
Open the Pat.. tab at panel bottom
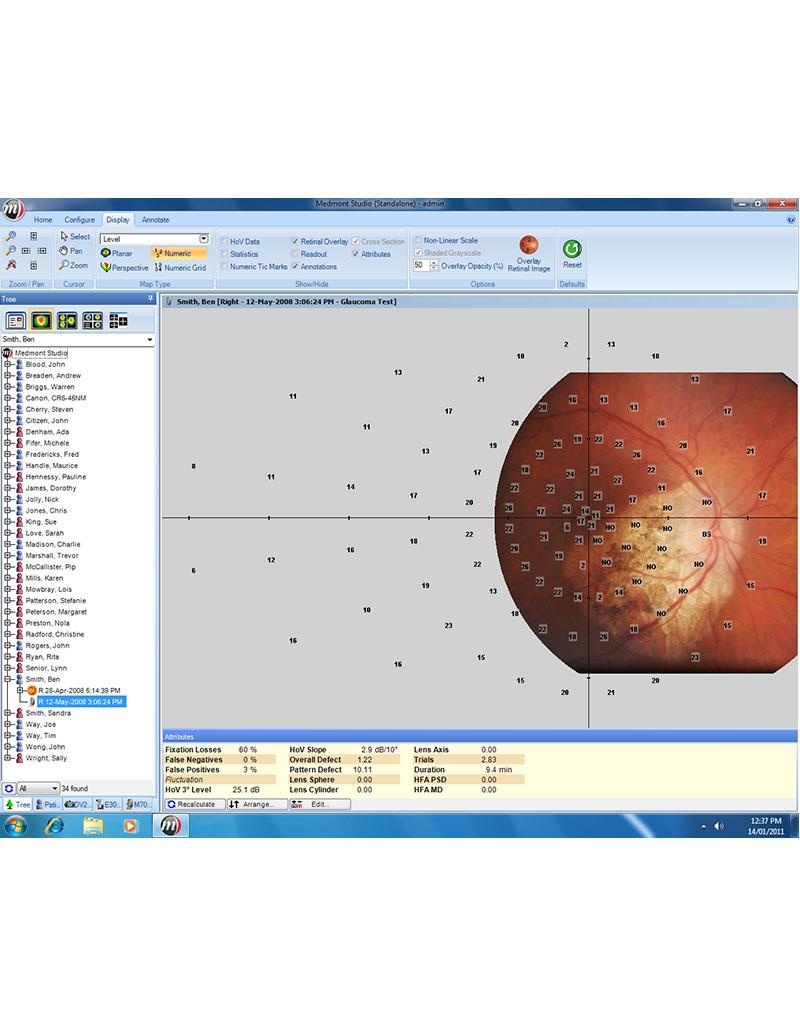tap(46, 805)
